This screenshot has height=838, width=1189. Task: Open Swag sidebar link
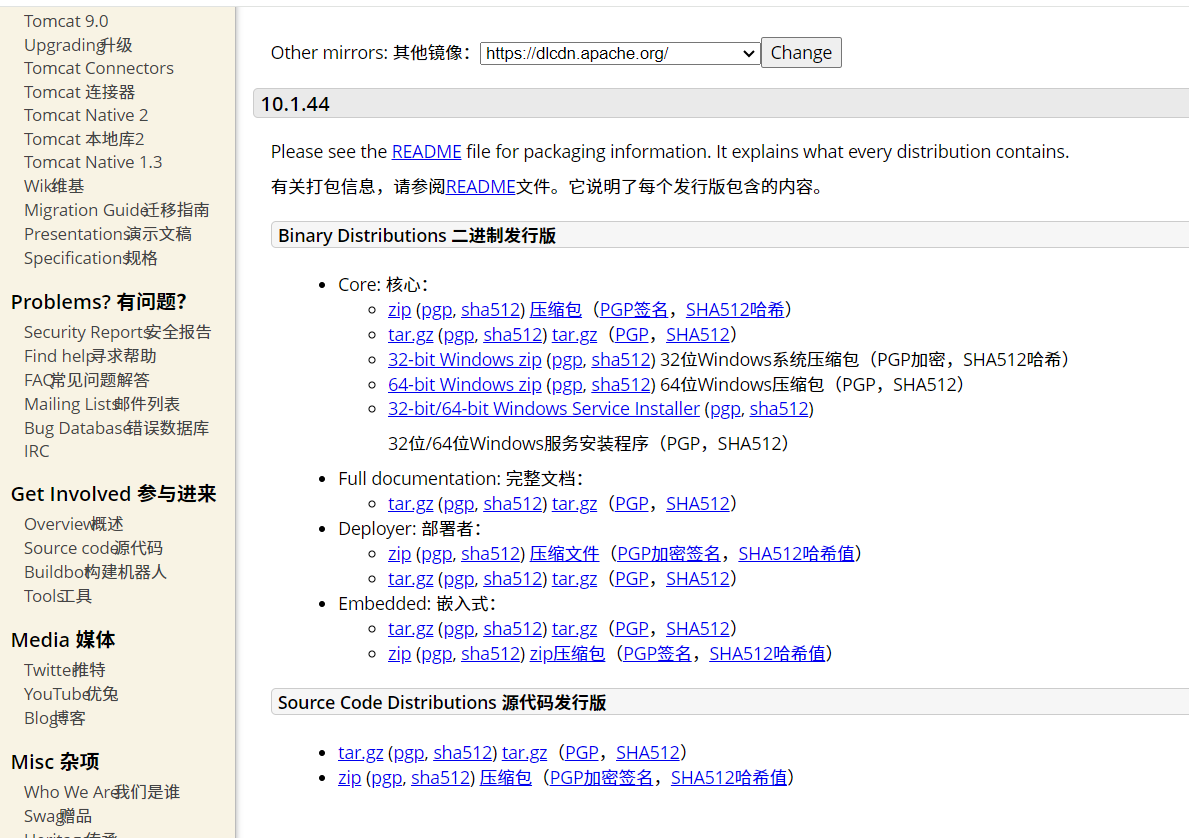(57, 816)
